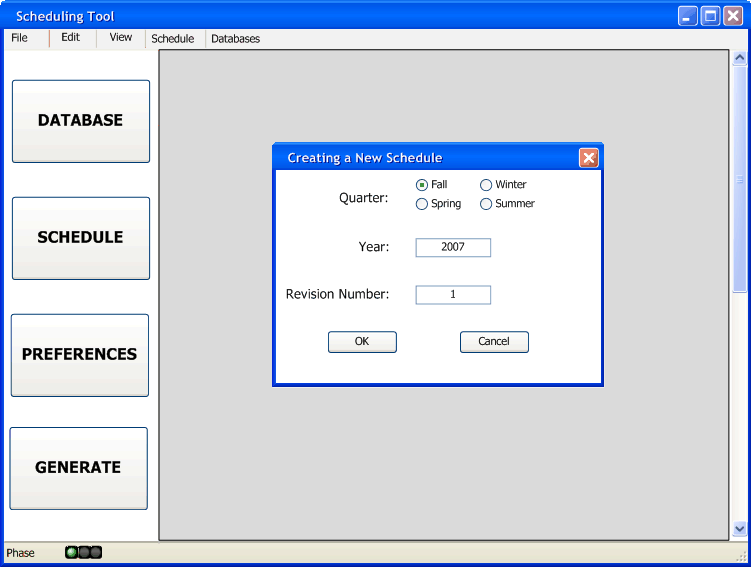The height and width of the screenshot is (567, 752).
Task: Choose the Spring quarter option
Action: click(x=422, y=204)
